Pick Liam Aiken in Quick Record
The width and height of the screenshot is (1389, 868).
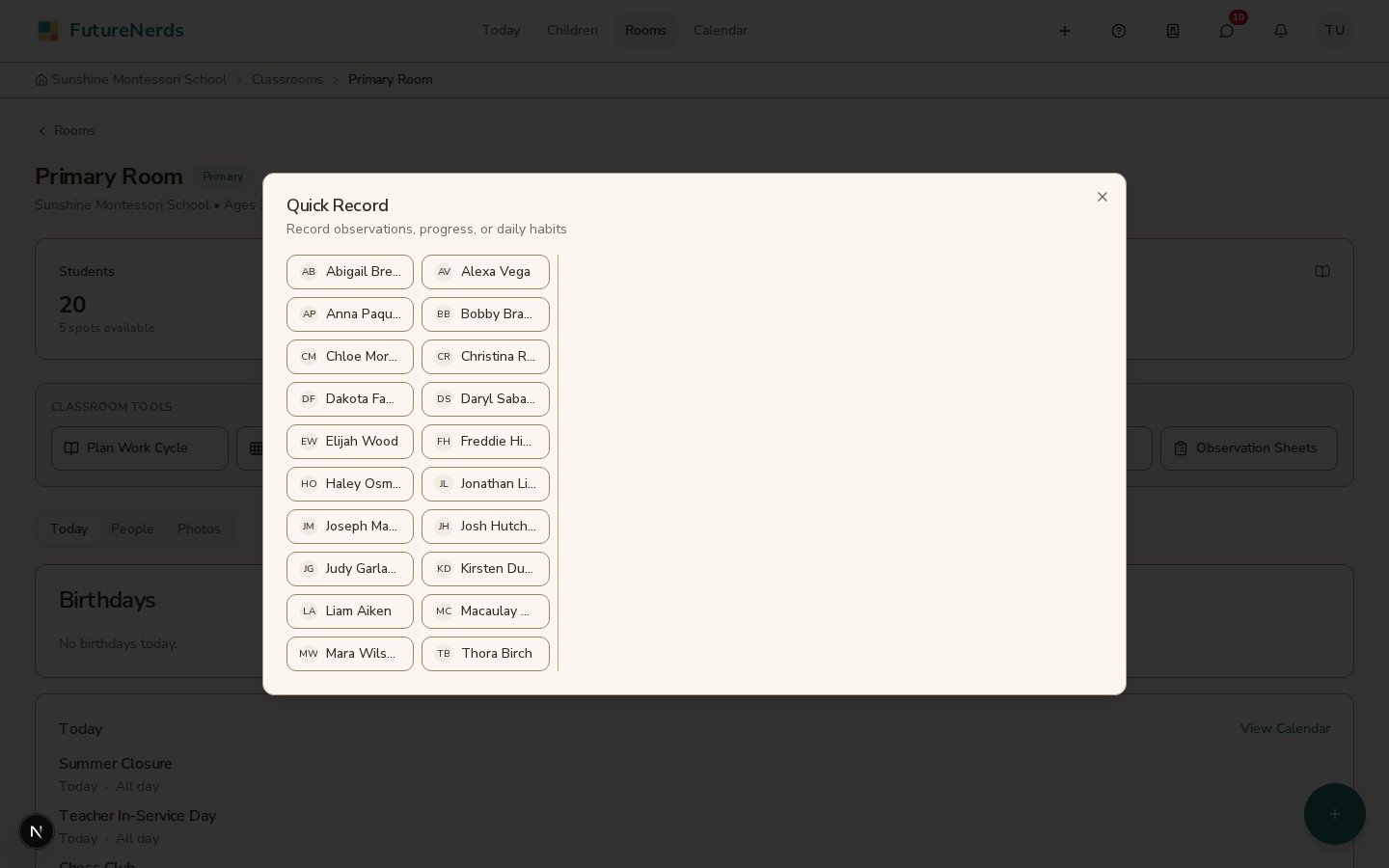350,611
